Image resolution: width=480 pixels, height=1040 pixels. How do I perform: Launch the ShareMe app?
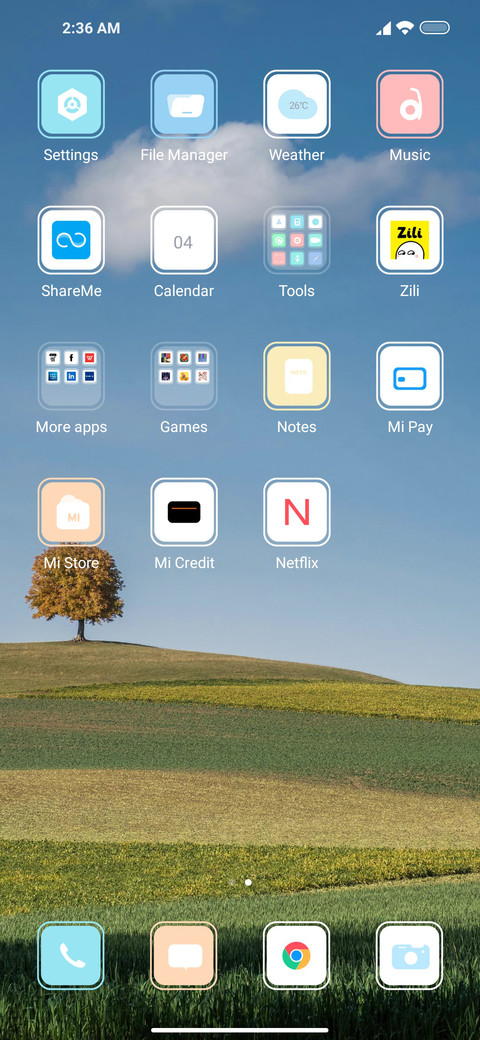click(71, 240)
